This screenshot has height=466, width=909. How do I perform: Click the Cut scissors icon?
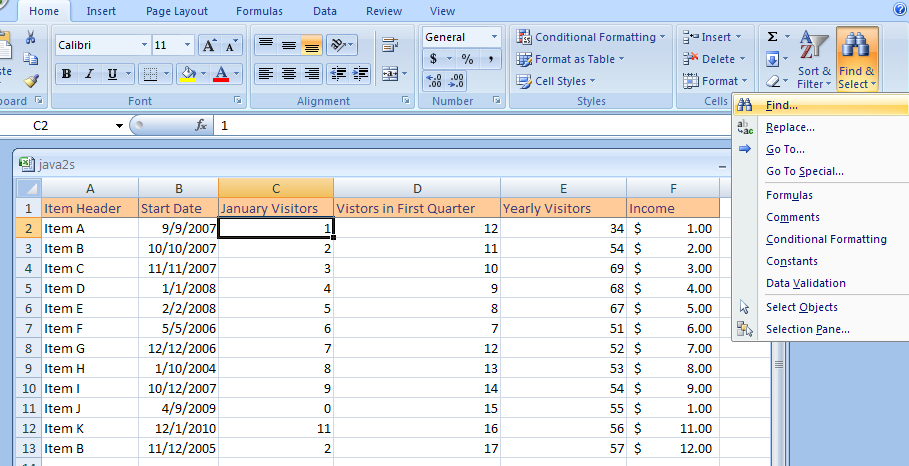pos(31,38)
